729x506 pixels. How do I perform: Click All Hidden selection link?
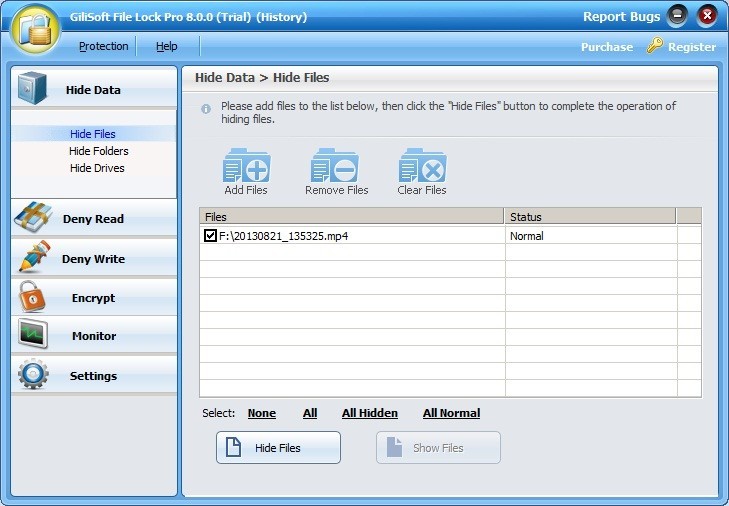[370, 413]
